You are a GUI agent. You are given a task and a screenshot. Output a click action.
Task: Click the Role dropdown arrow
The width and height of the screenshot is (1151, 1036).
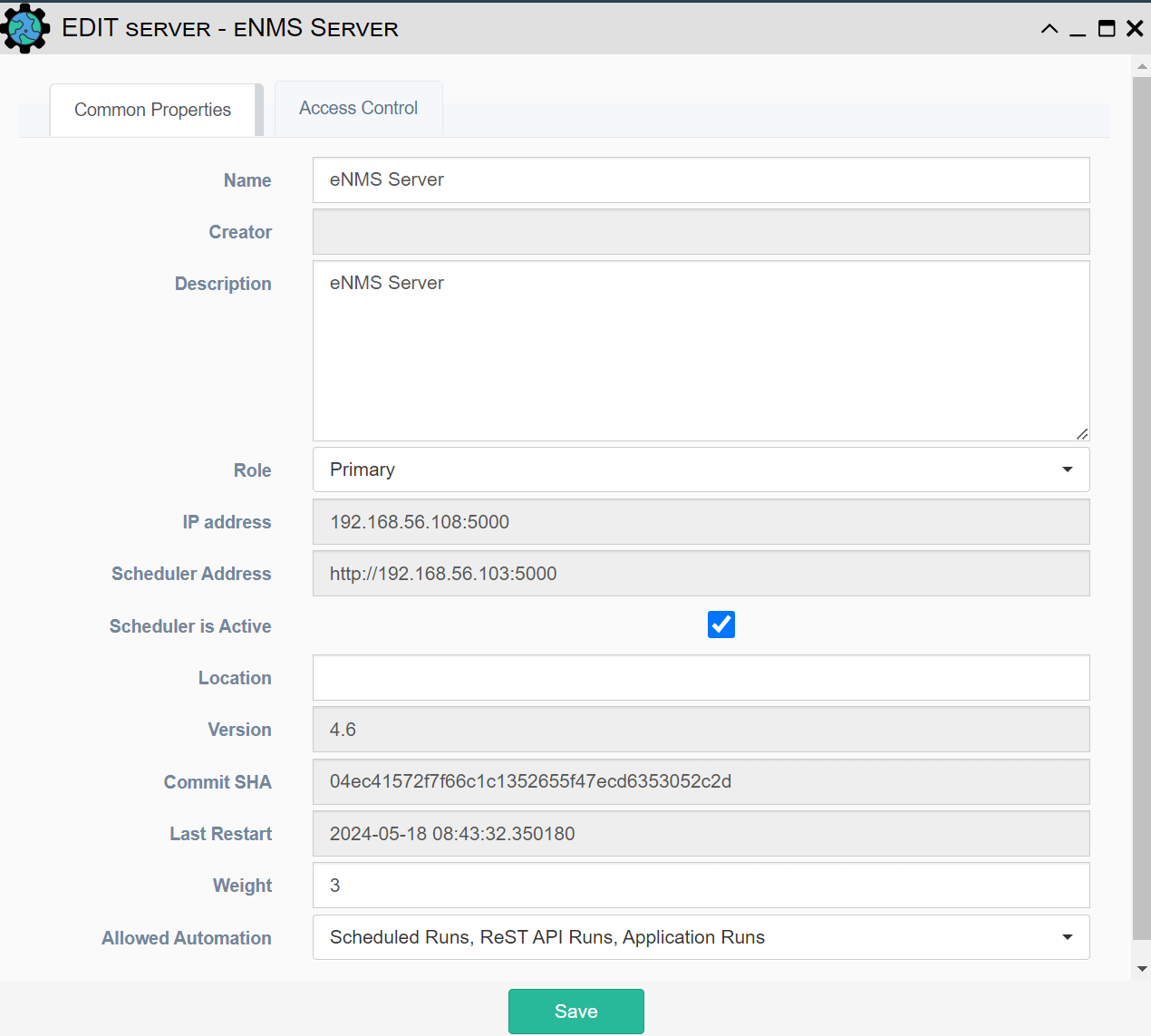click(x=1068, y=470)
